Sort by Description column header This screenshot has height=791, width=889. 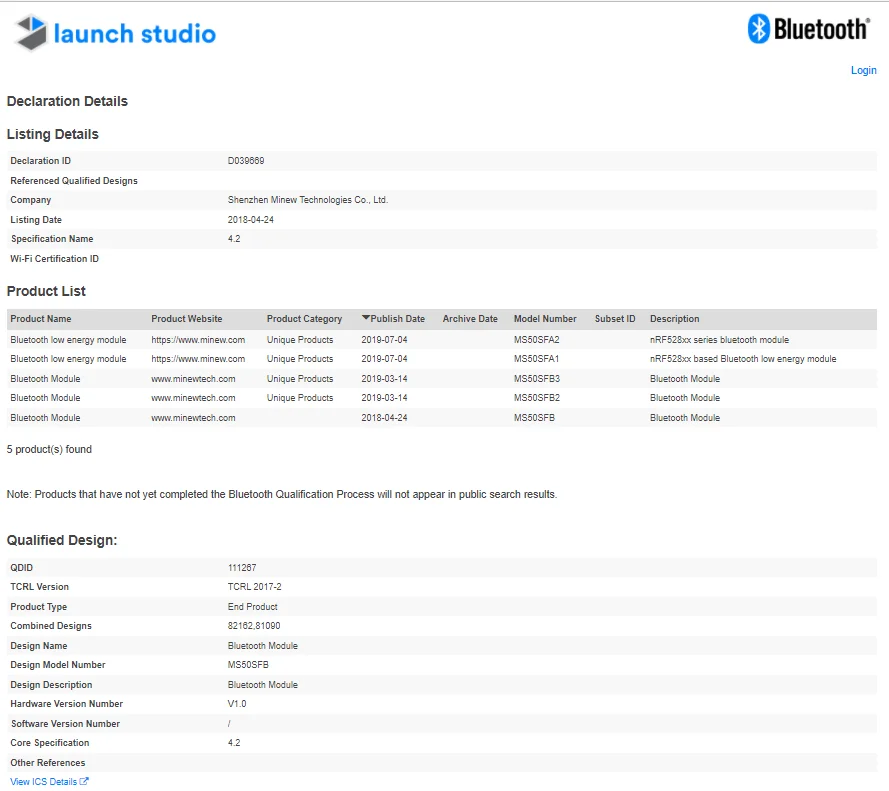click(x=675, y=319)
